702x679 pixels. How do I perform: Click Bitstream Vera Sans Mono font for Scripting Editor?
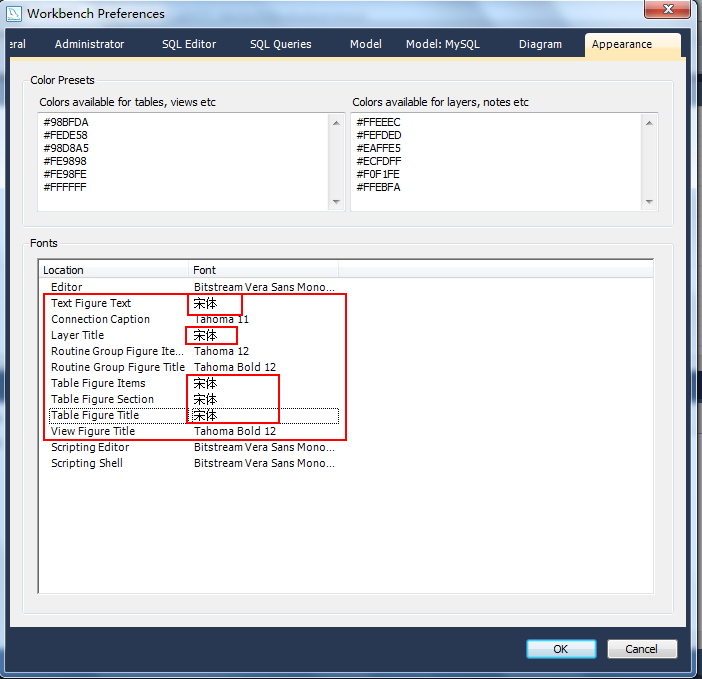click(264, 447)
